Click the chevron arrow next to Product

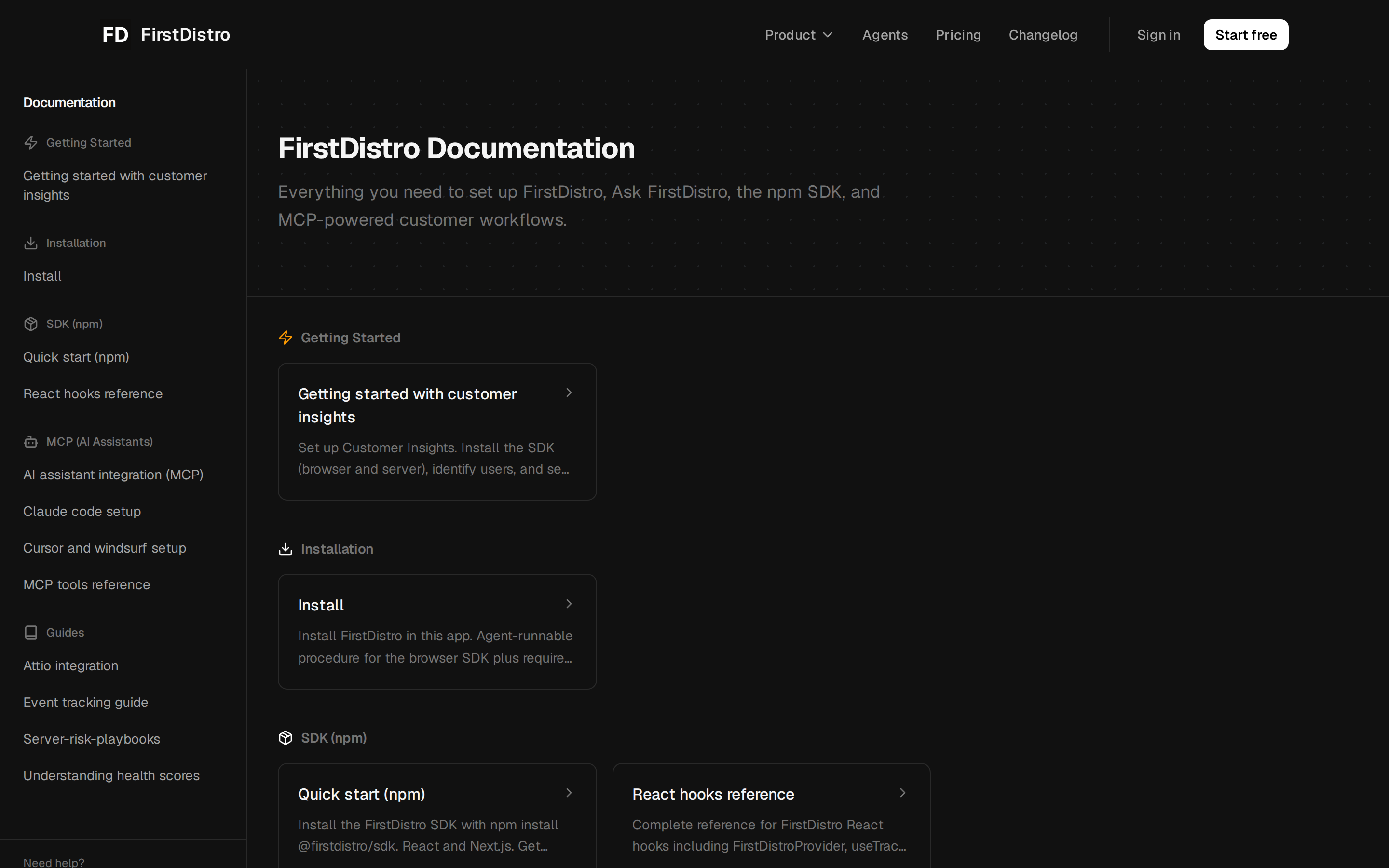[x=828, y=35]
